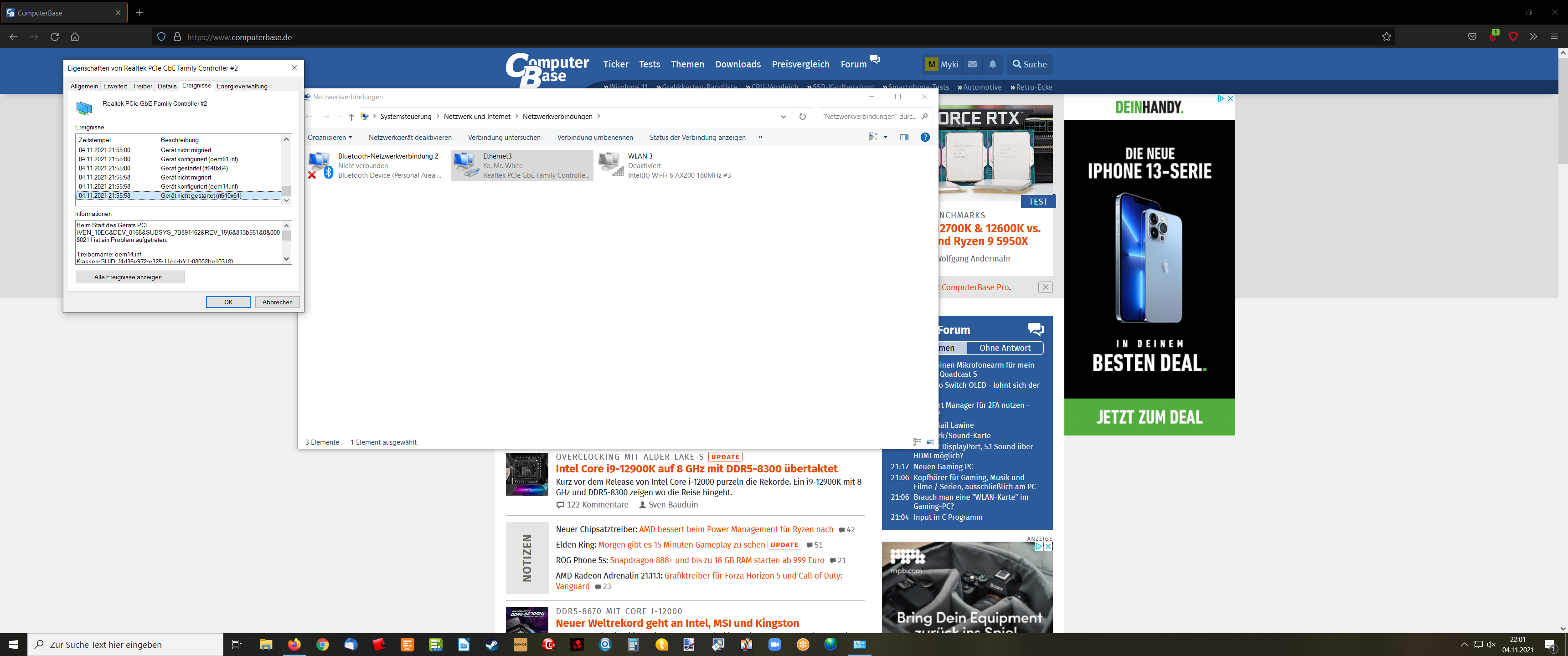Select event Gerät konfiguriert (oem61.inf)
This screenshot has height=656, width=1568.
(x=179, y=159)
